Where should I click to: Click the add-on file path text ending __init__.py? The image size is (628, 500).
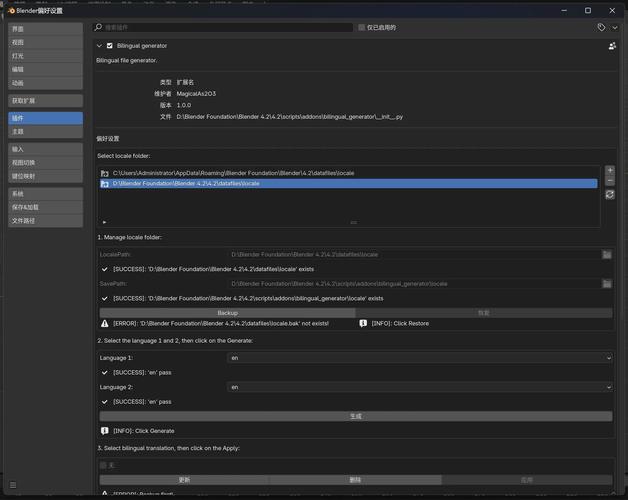(x=290, y=117)
